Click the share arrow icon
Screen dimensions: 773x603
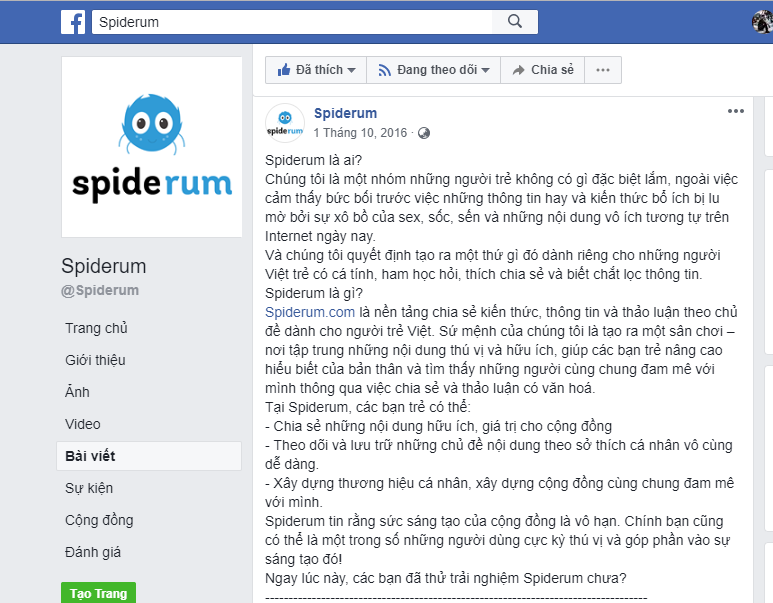(x=518, y=70)
